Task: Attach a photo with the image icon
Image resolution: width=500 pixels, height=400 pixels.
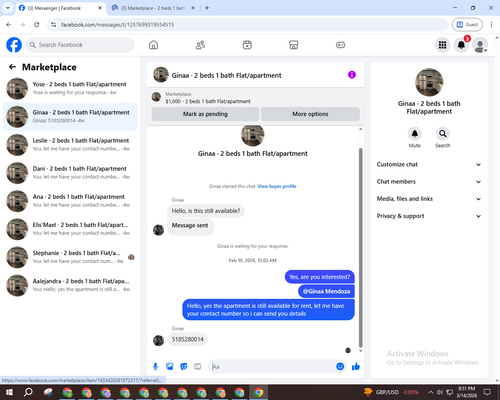Action: click(170, 367)
